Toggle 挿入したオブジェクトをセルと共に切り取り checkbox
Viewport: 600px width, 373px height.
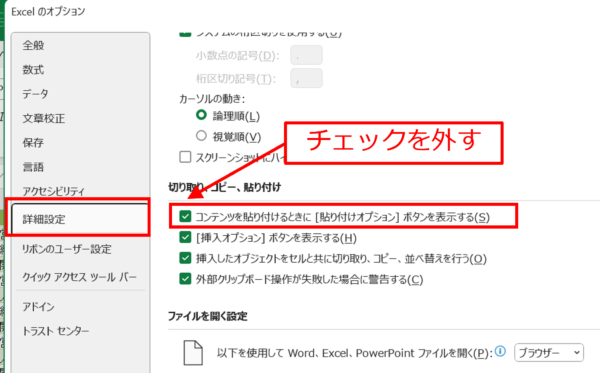tap(185, 258)
